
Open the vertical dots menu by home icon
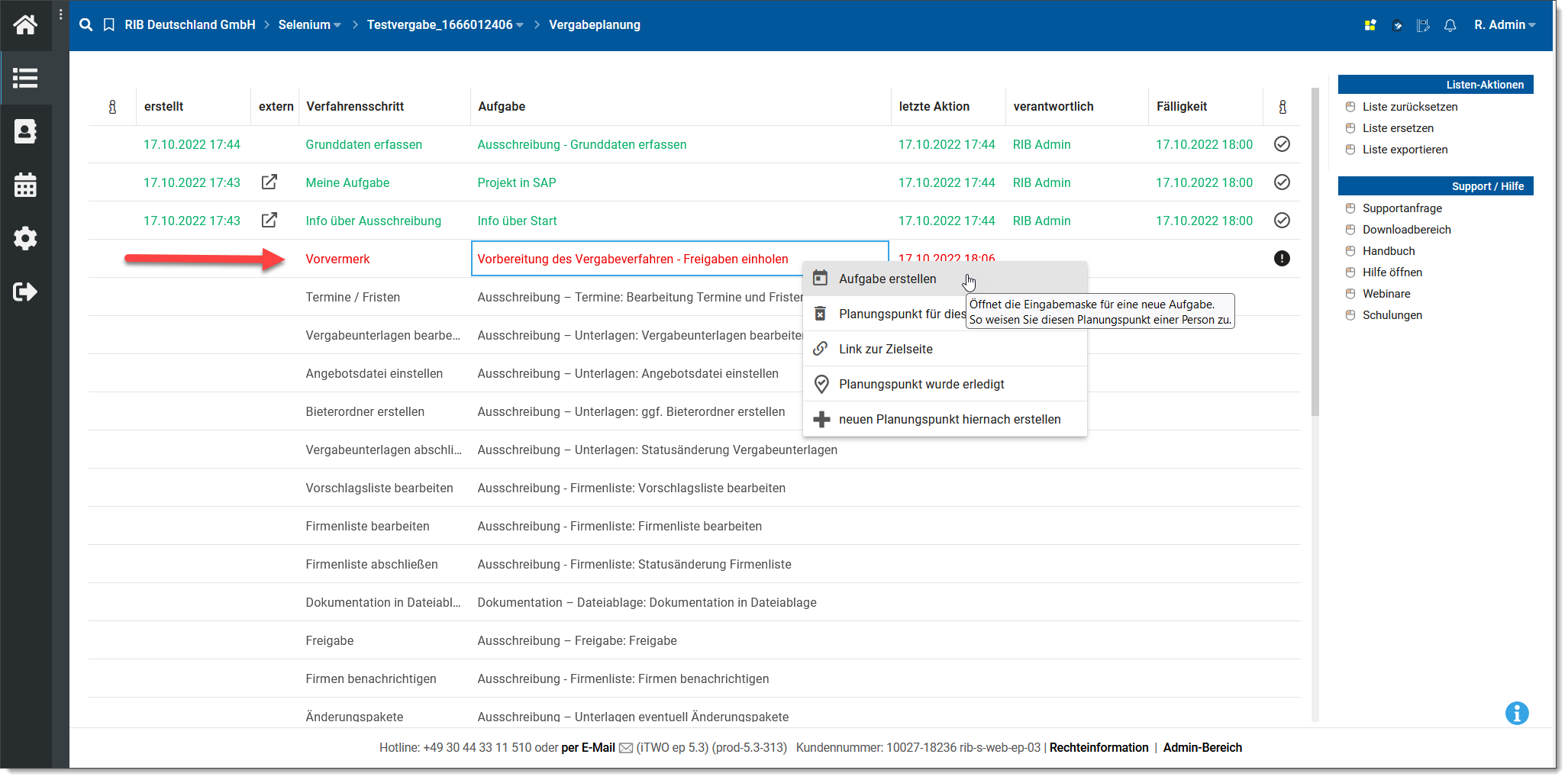60,14
